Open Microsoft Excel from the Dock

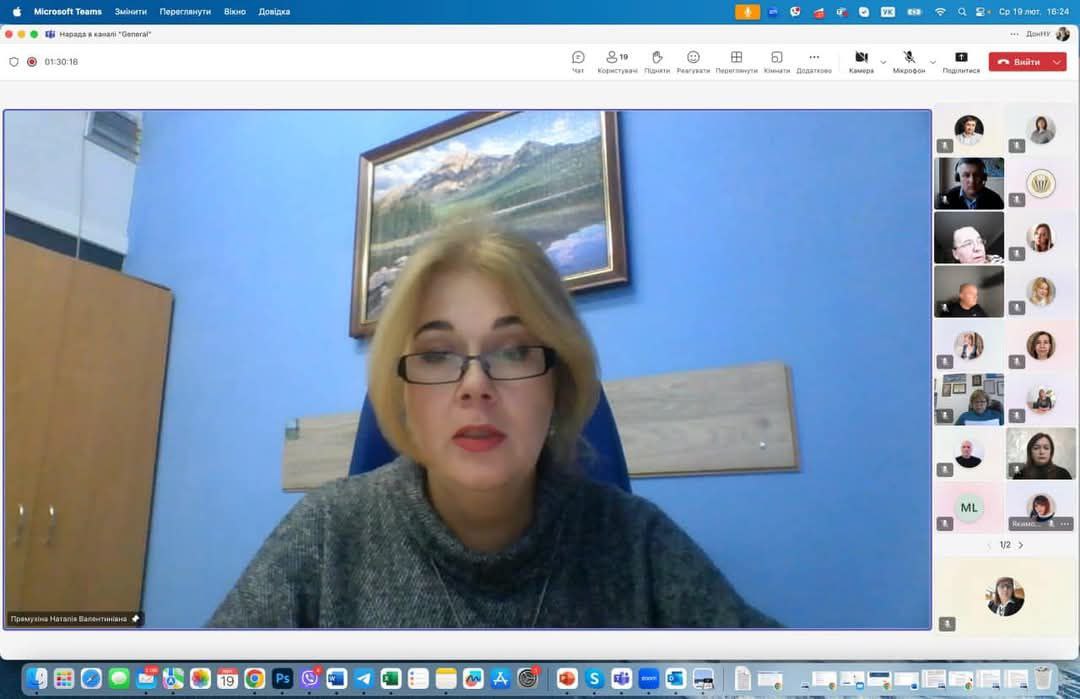point(391,679)
